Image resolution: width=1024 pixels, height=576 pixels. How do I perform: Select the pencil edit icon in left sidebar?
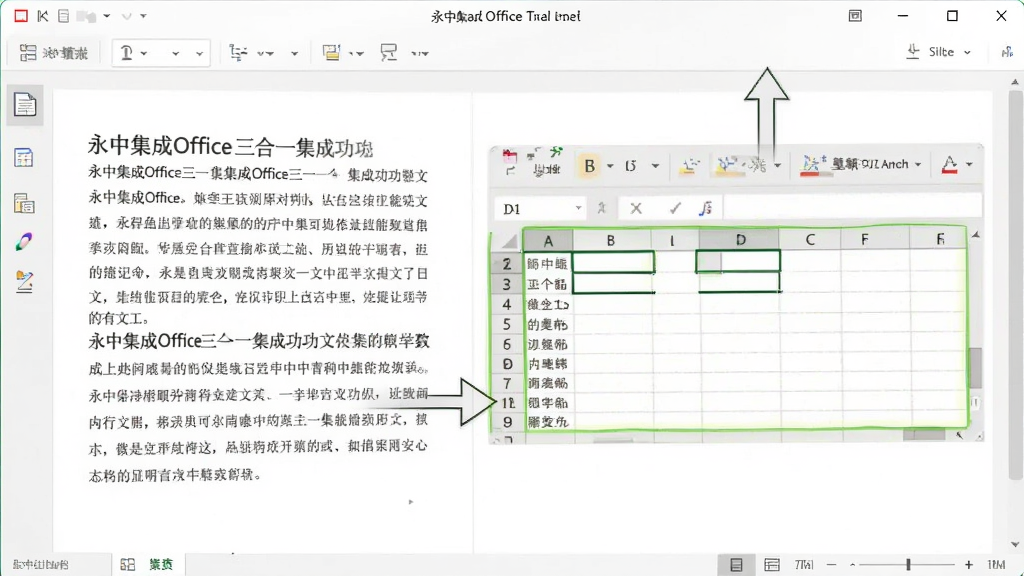[24, 282]
